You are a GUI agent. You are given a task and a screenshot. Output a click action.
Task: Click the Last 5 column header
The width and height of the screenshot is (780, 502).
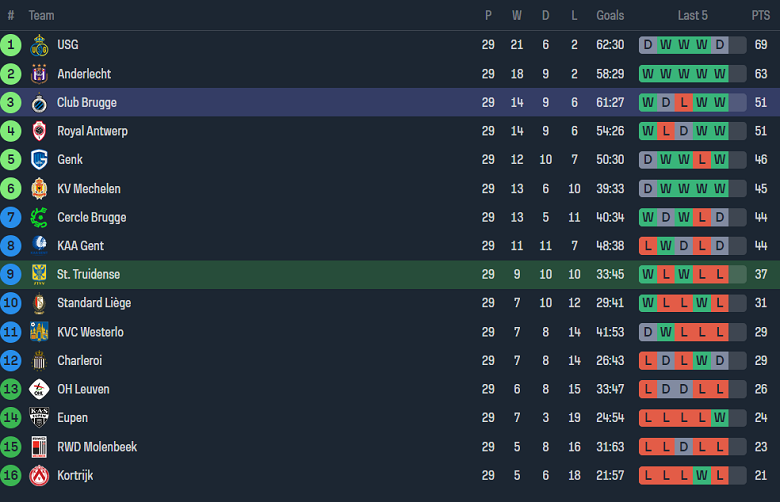693,15
